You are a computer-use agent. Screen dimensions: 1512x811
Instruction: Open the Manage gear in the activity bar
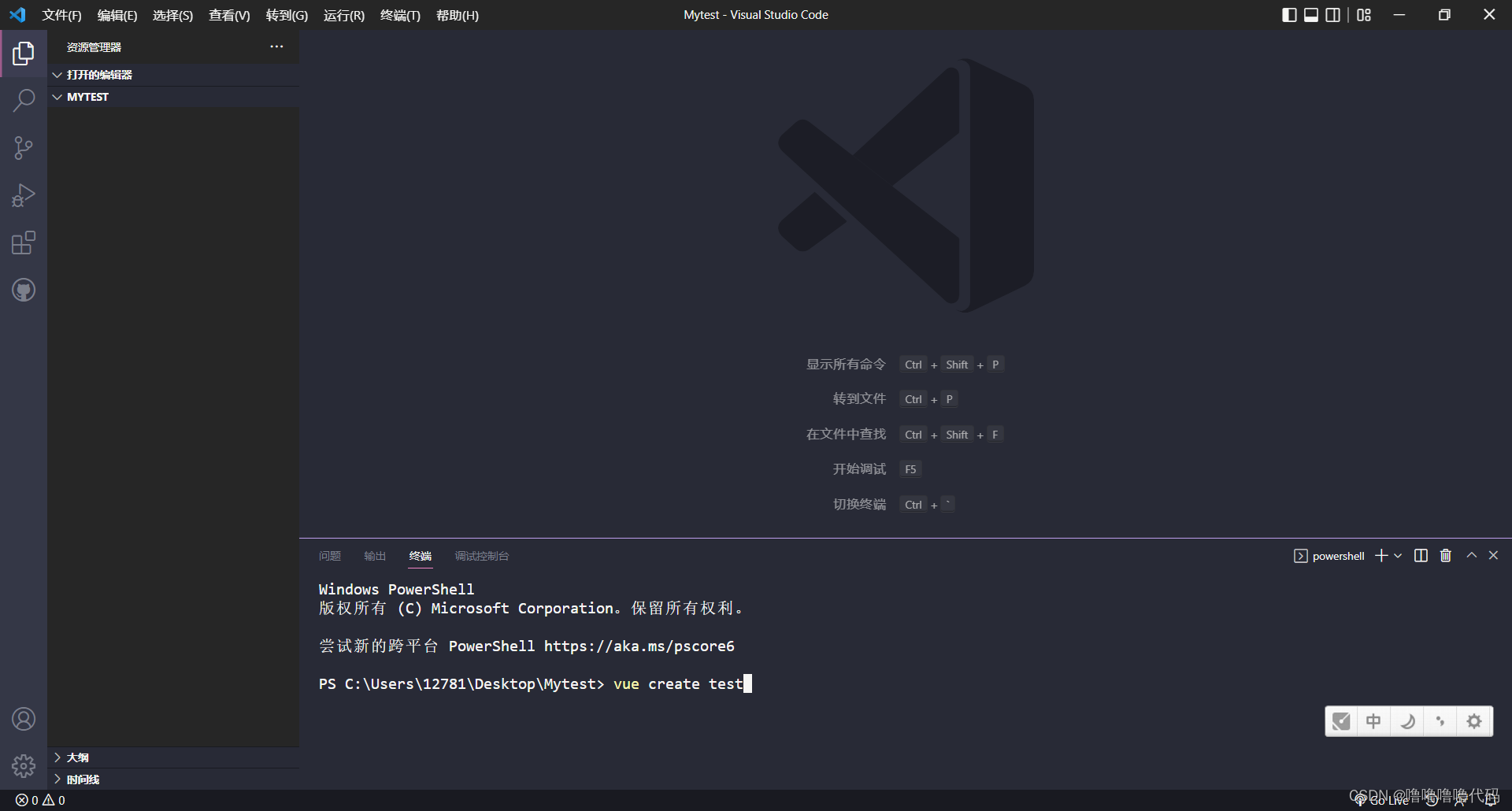point(24,766)
